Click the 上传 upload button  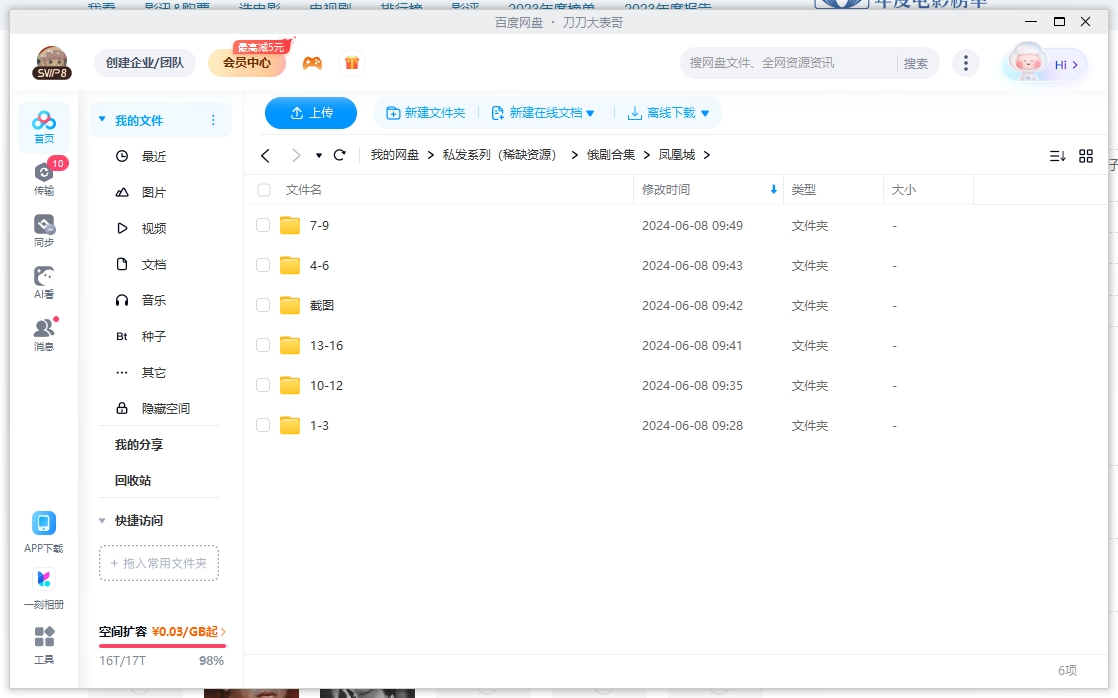(311, 113)
